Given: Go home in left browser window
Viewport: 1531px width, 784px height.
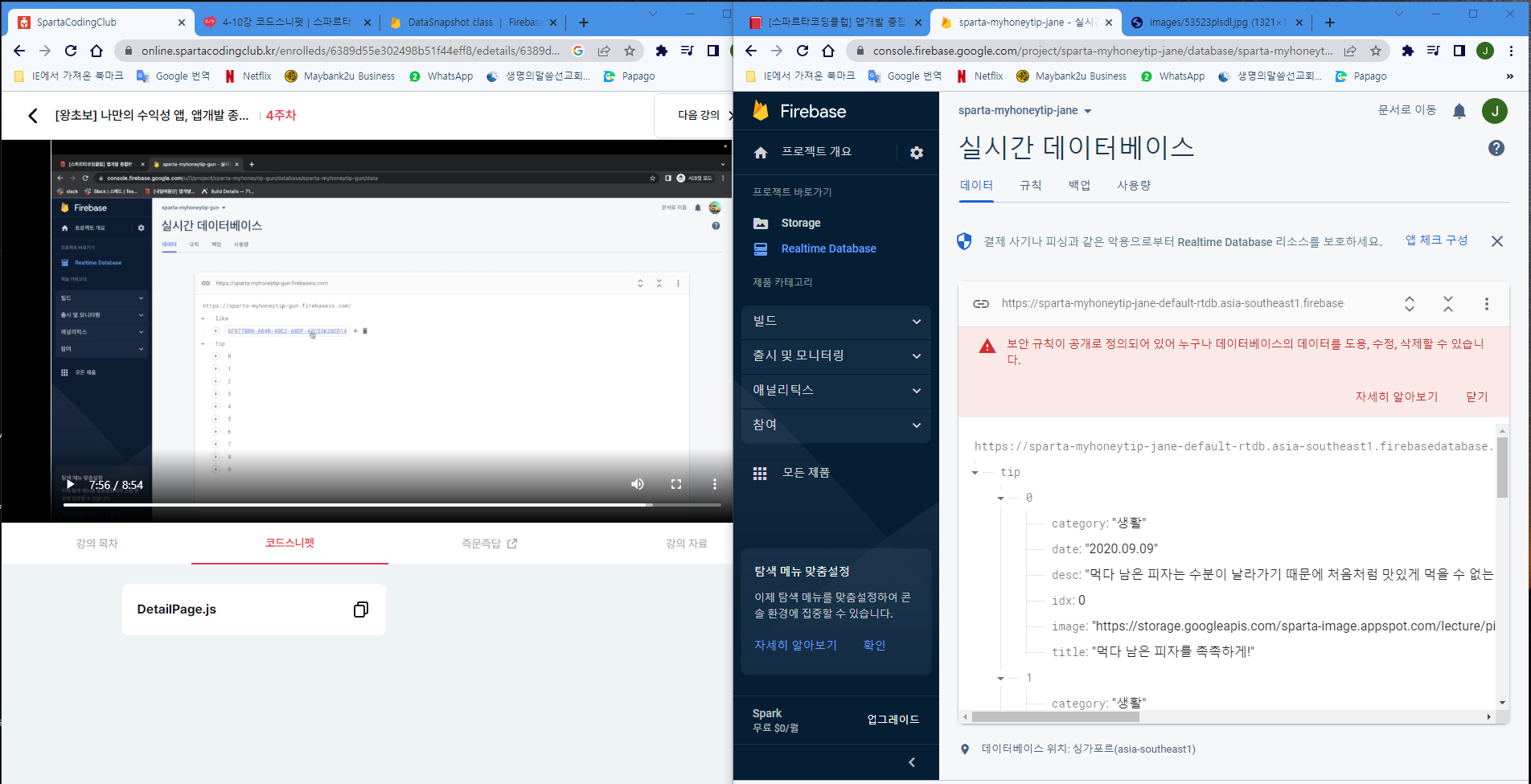Looking at the screenshot, I should pyautogui.click(x=96, y=51).
